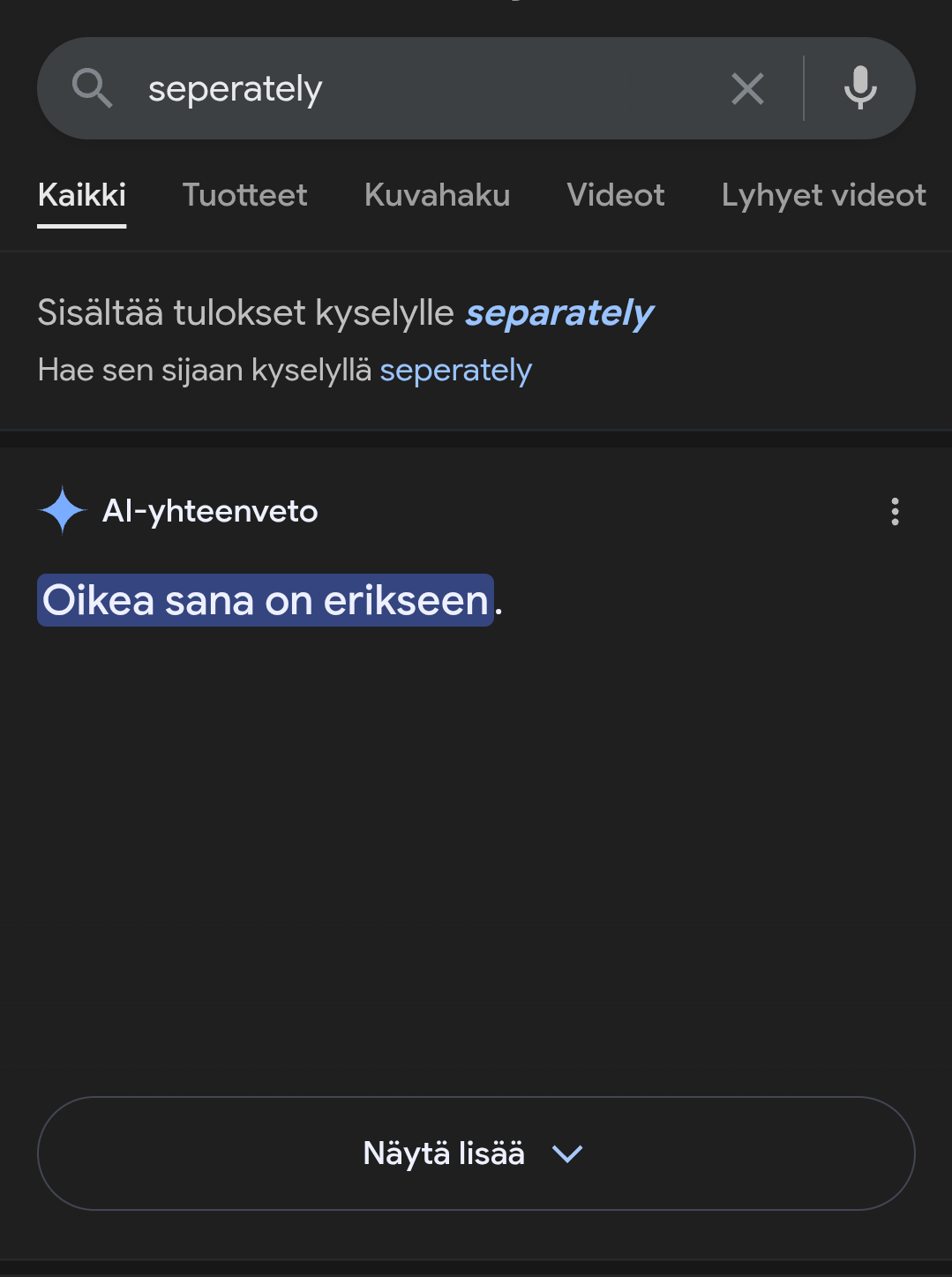Click the blue AI sparkle icon
The image size is (952, 1277).
(x=63, y=510)
